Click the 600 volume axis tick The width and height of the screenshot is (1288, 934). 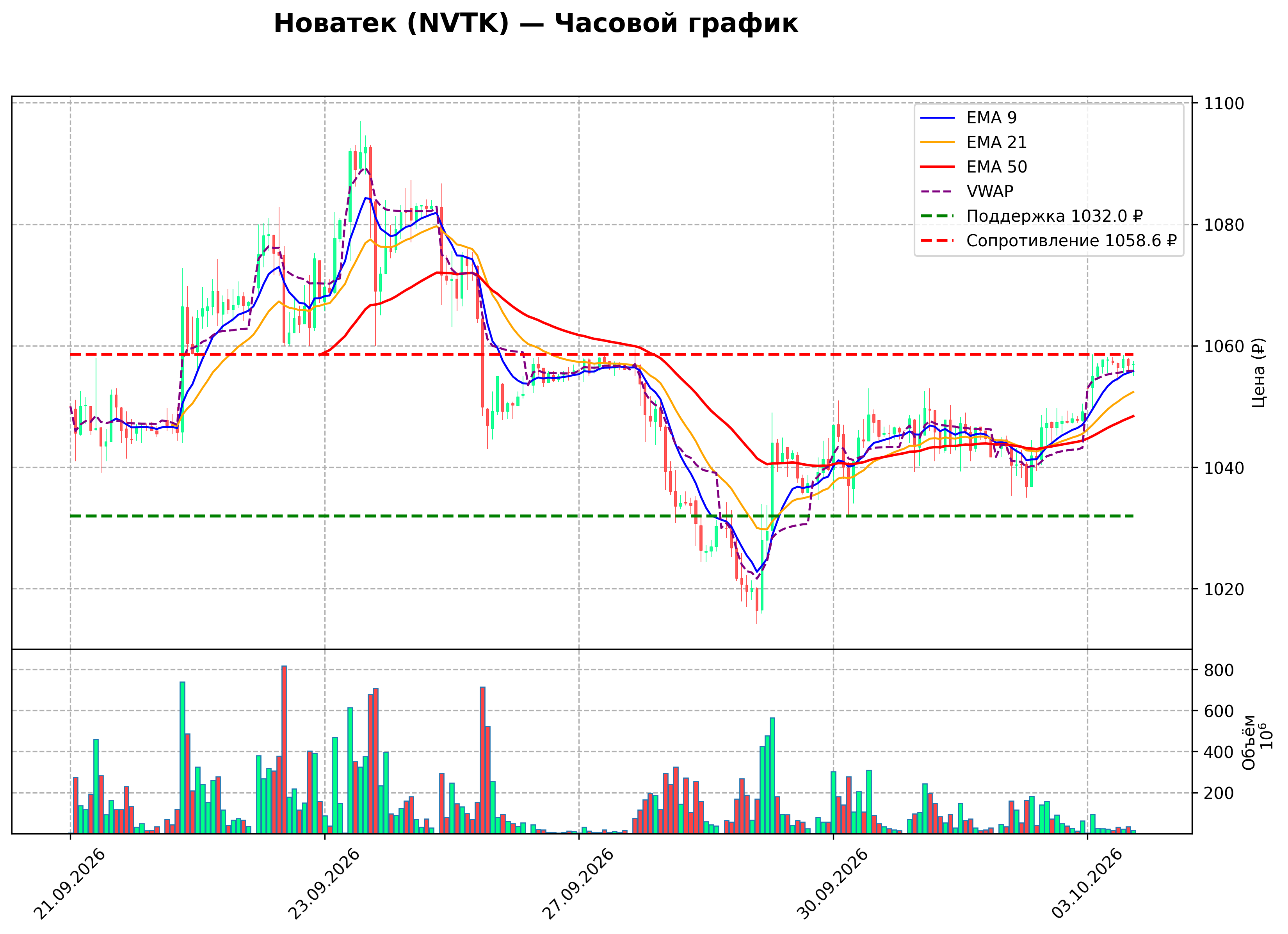pyautogui.click(x=1219, y=712)
